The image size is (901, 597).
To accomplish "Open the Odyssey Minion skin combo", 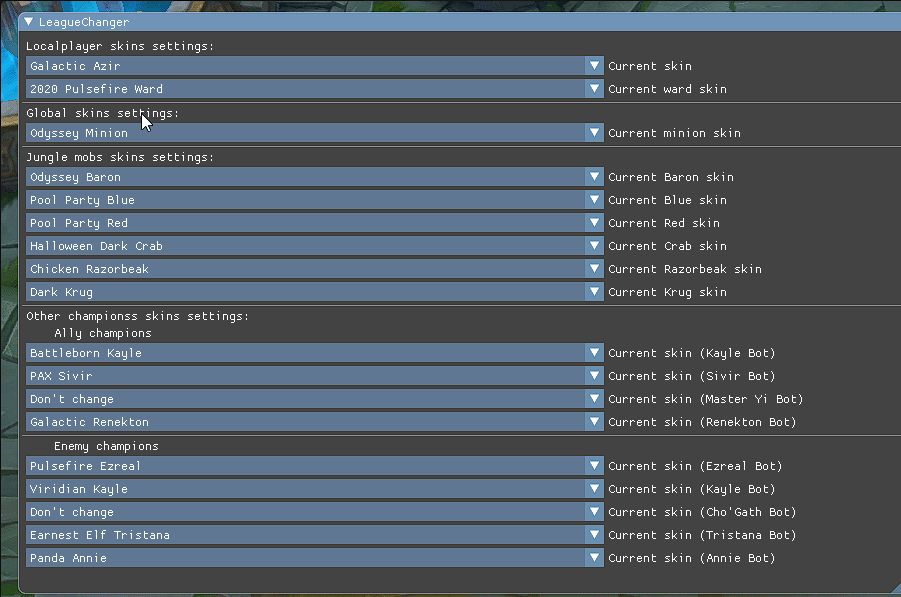I will (314, 133).
